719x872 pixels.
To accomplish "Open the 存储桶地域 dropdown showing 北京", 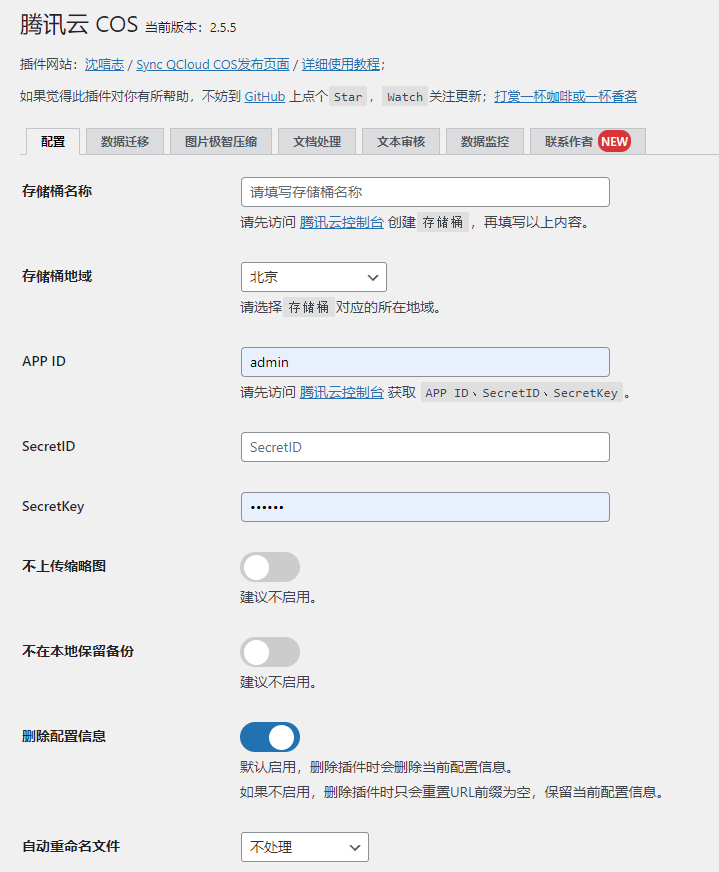I will click(314, 277).
